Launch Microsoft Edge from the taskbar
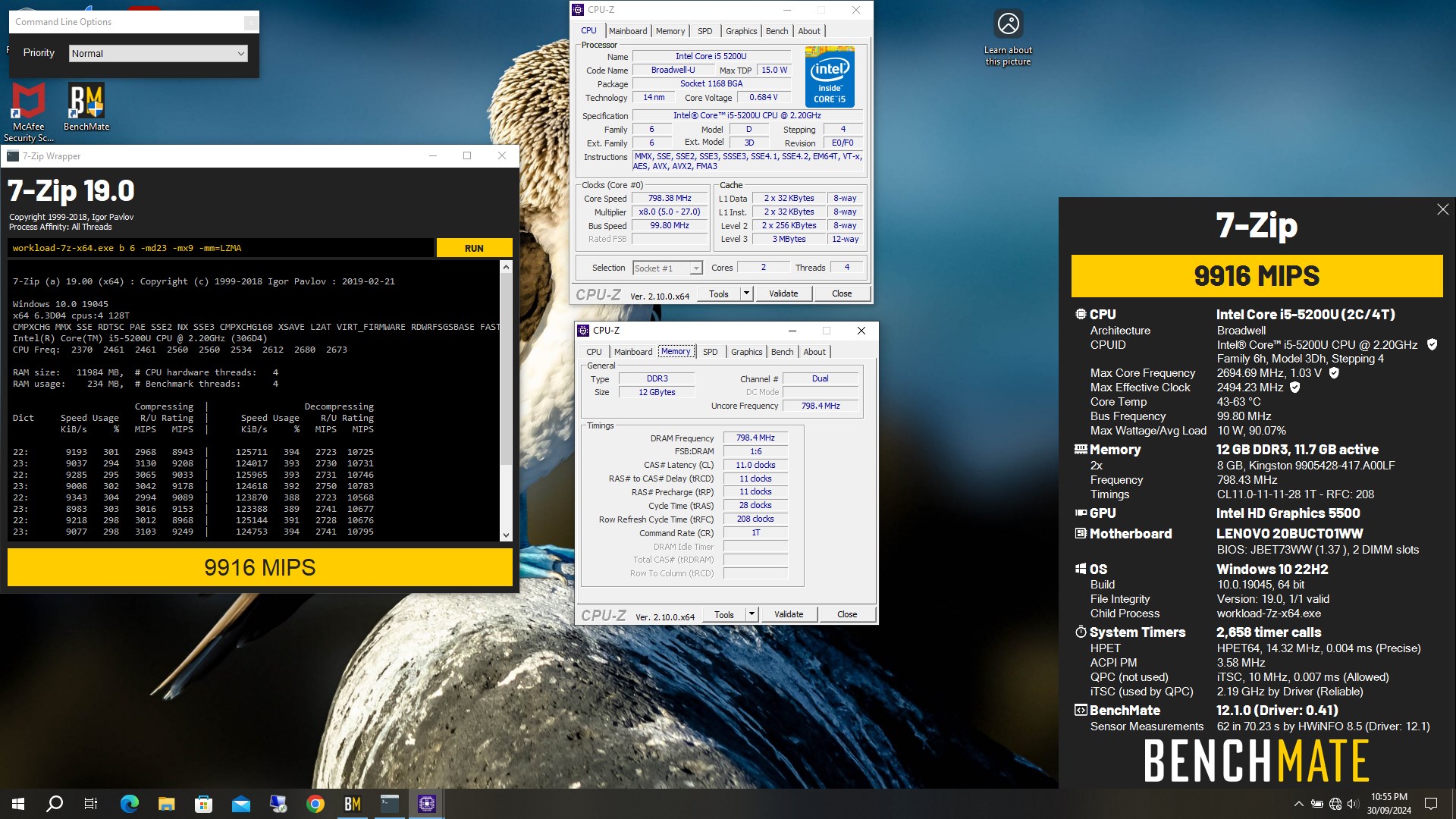Image resolution: width=1456 pixels, height=819 pixels. [130, 804]
